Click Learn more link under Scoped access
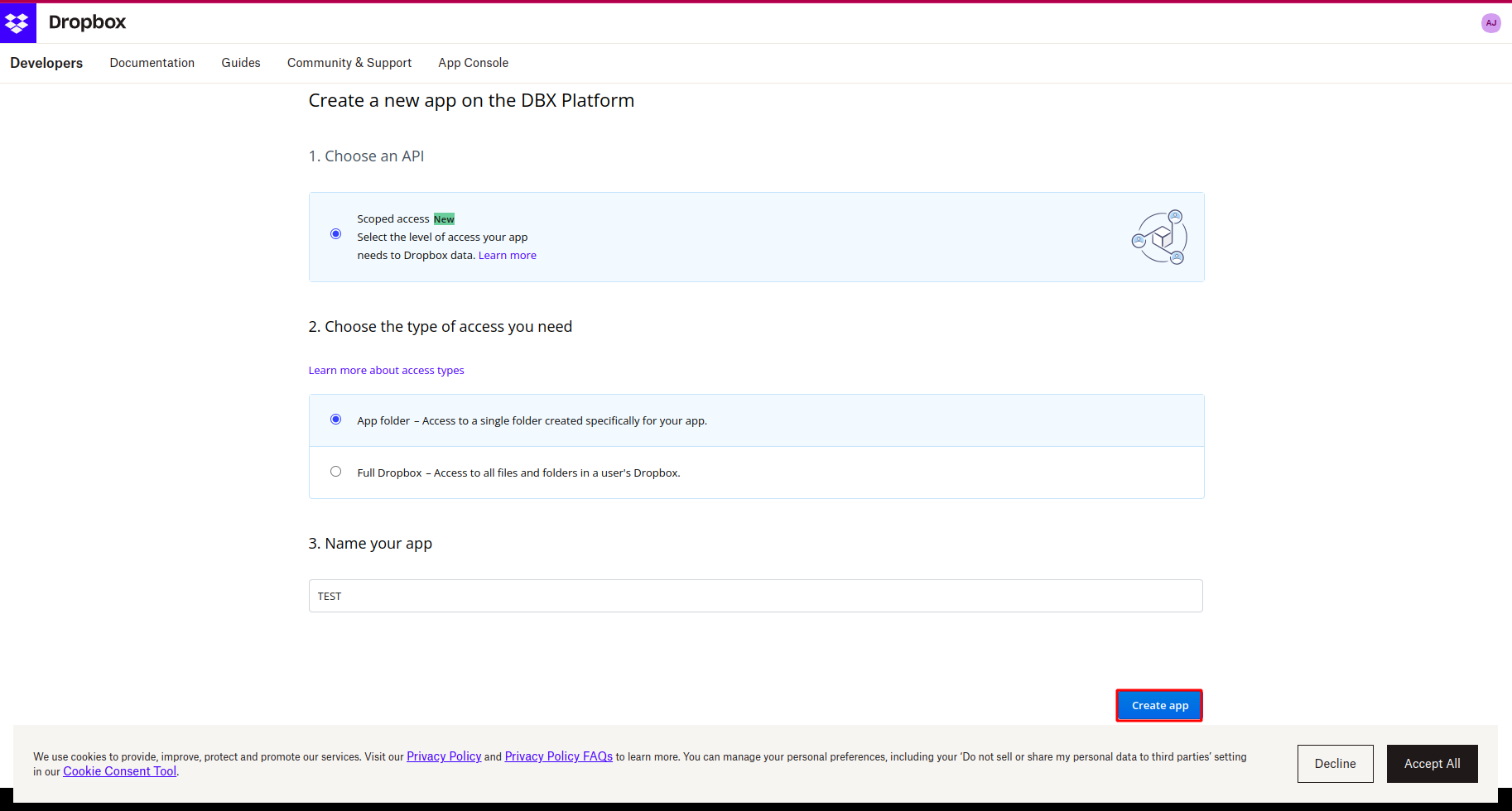 pyautogui.click(x=508, y=255)
